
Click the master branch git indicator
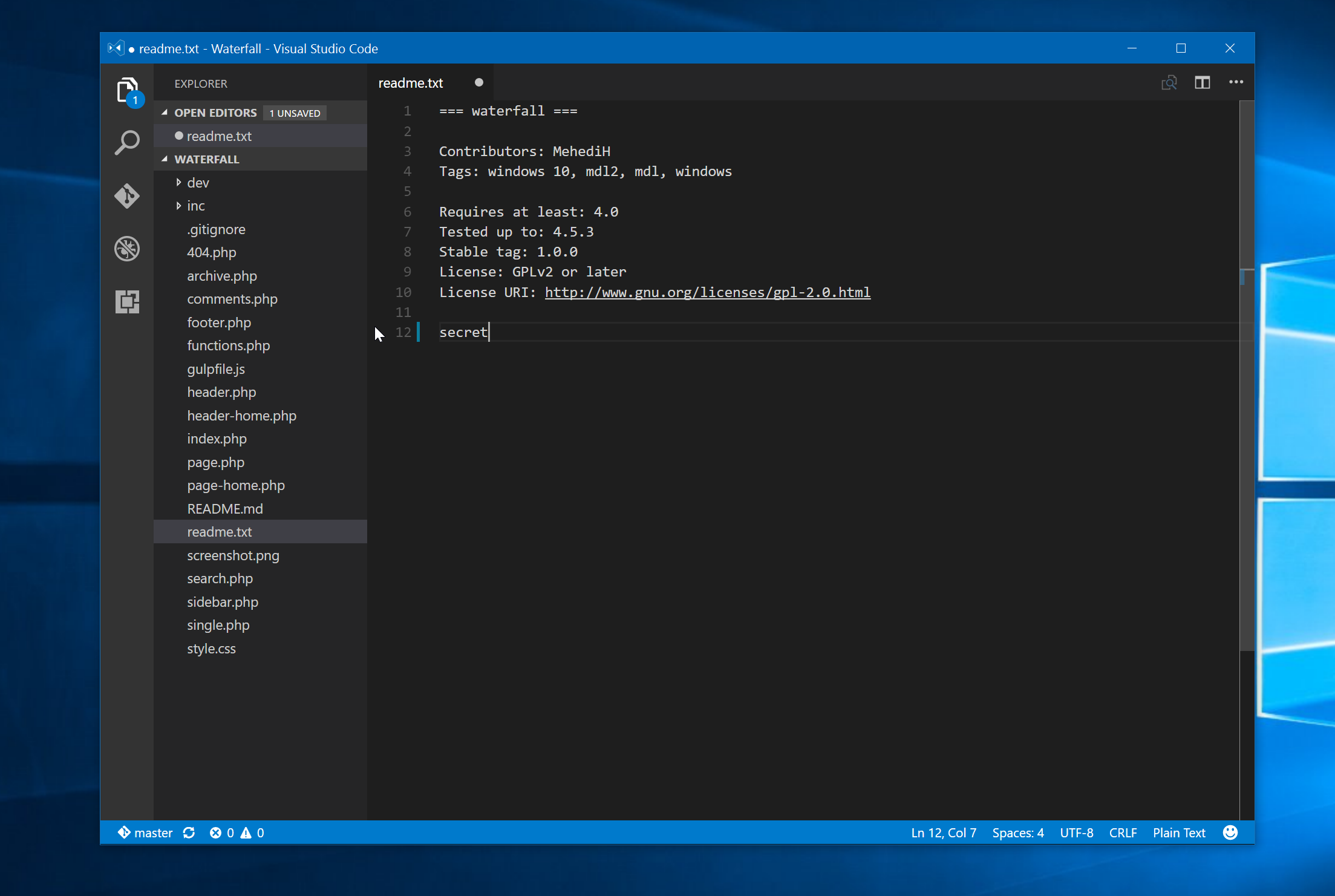(145, 832)
